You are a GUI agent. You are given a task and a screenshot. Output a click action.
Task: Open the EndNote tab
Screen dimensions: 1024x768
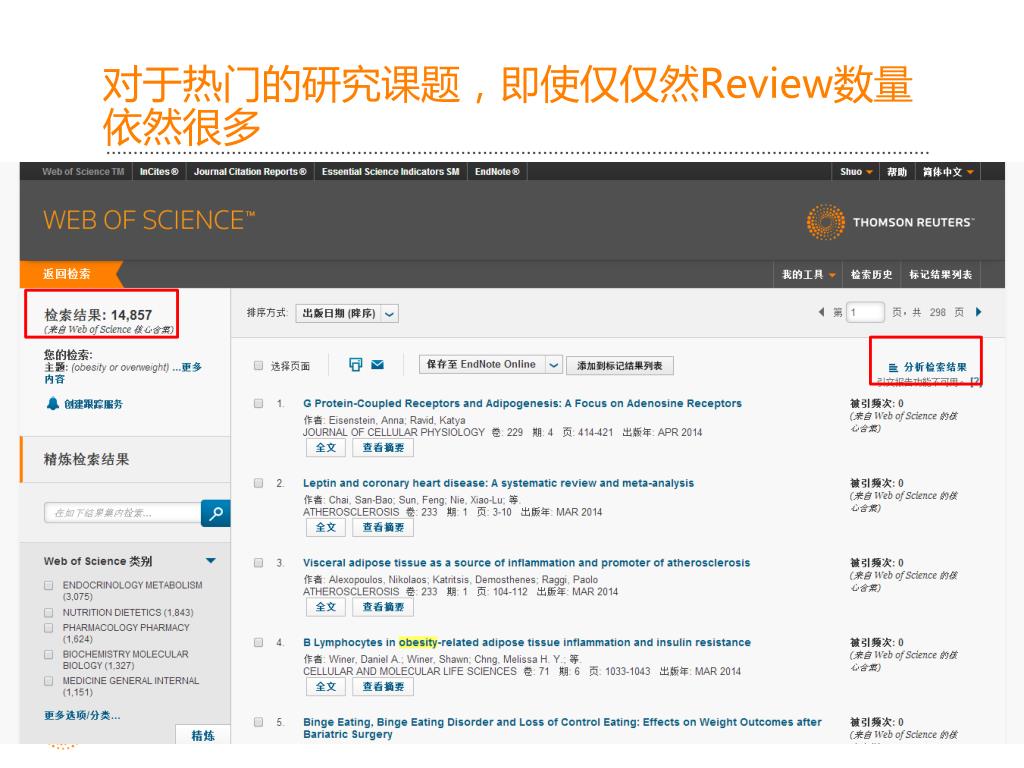497,172
